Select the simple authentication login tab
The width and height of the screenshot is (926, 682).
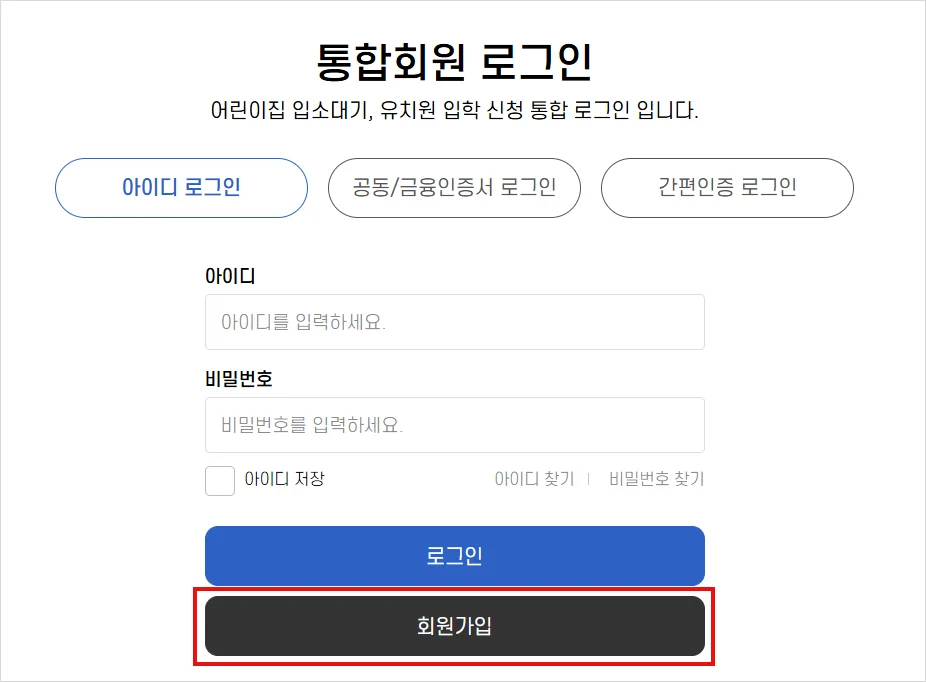727,188
